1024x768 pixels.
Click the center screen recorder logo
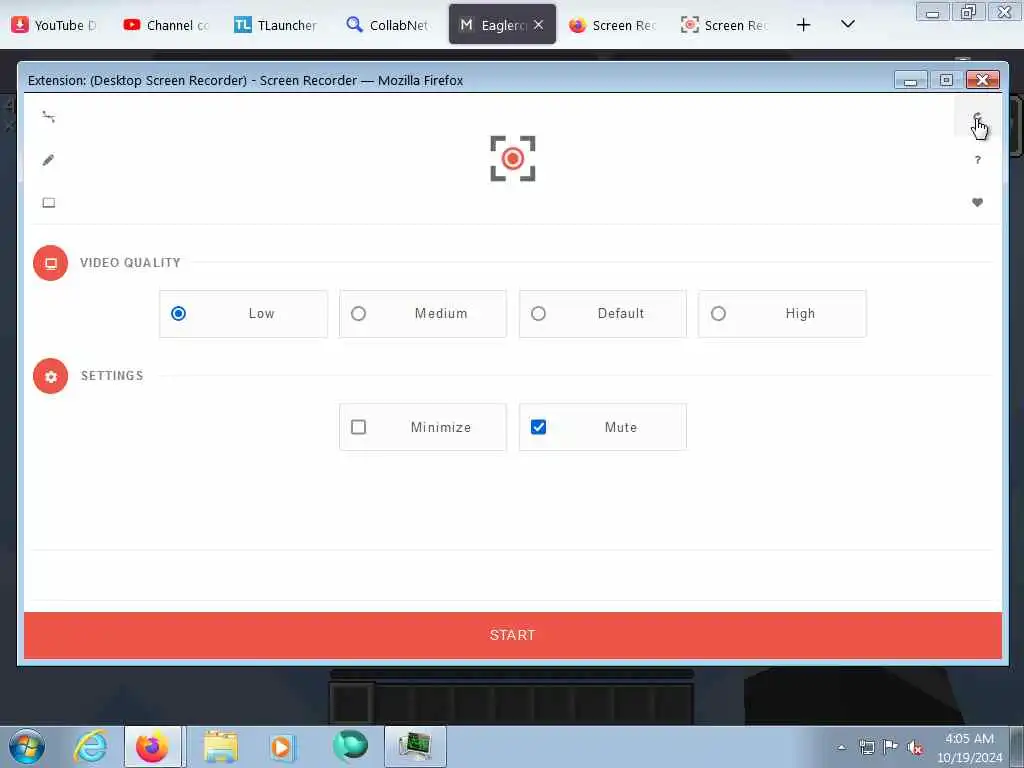click(x=513, y=159)
